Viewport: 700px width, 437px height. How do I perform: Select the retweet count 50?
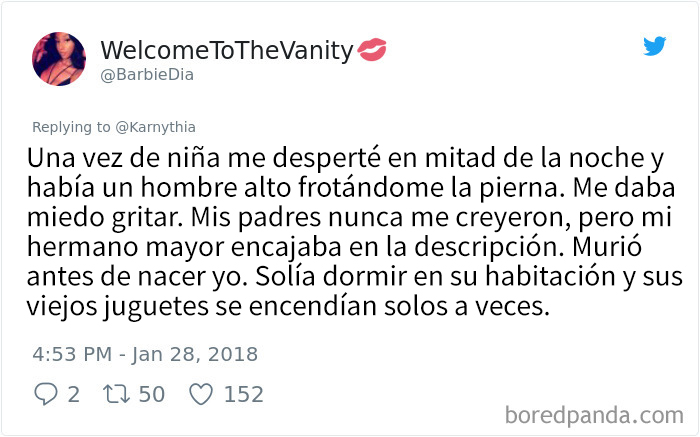coord(152,395)
